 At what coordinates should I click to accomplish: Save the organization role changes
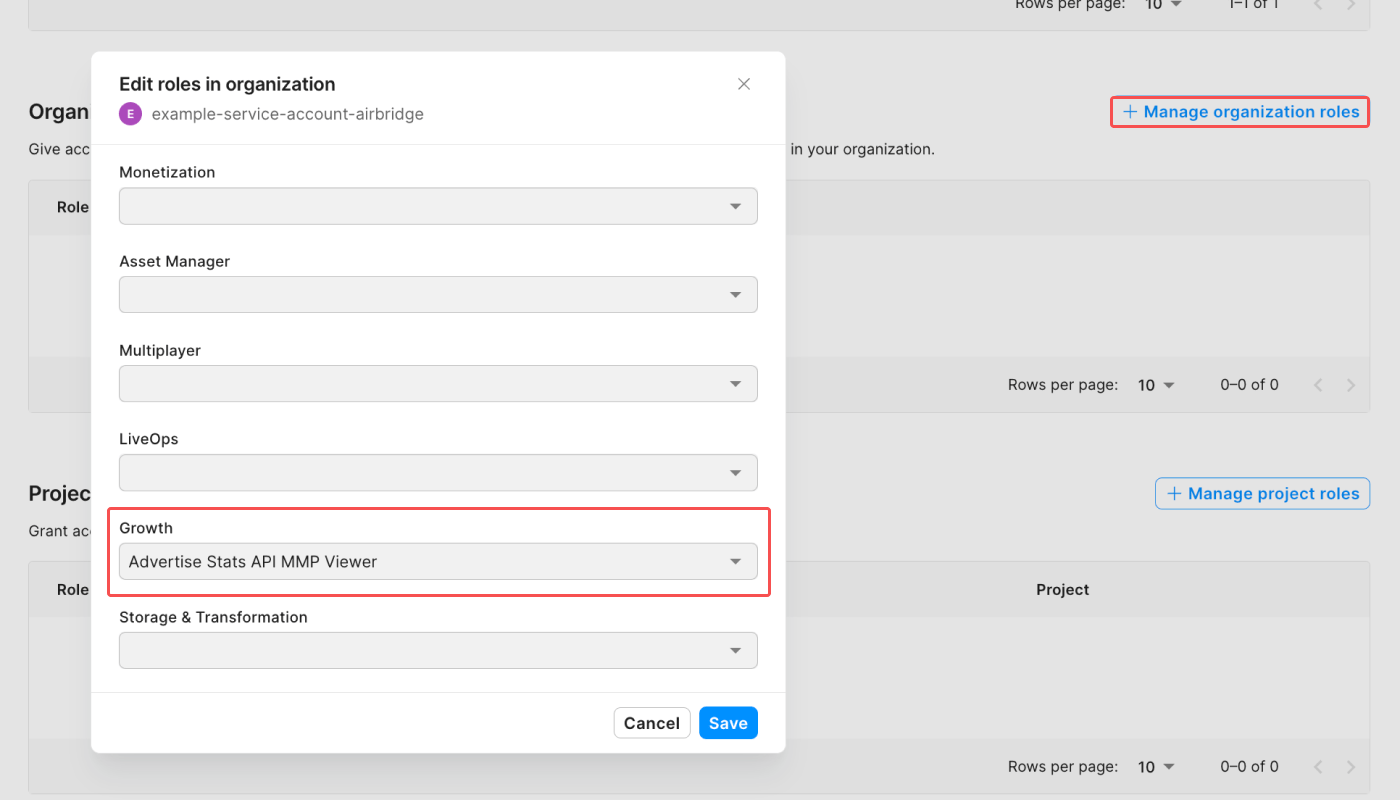[728, 723]
